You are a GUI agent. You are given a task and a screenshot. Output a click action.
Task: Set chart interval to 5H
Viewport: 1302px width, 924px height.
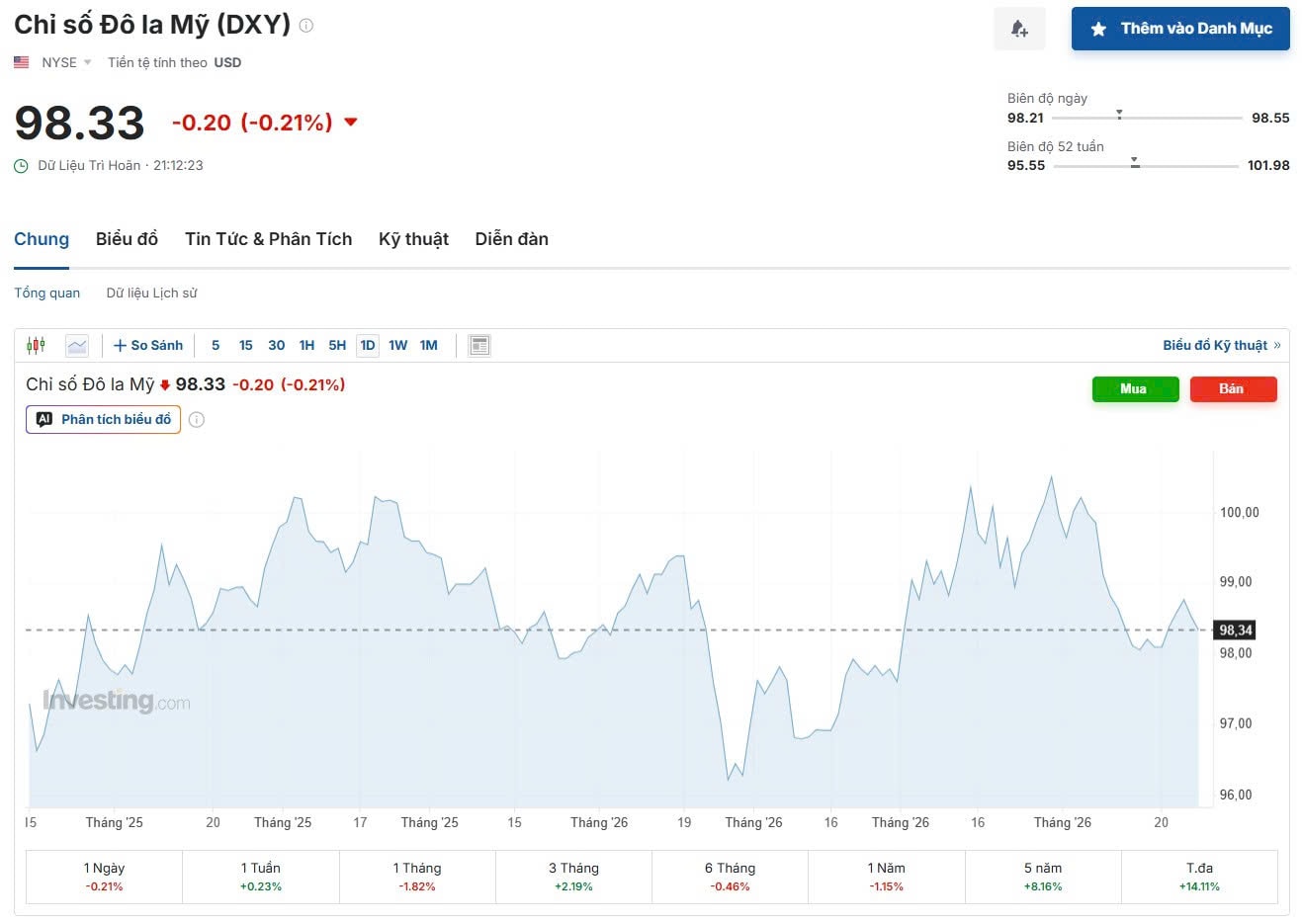pyautogui.click(x=337, y=345)
